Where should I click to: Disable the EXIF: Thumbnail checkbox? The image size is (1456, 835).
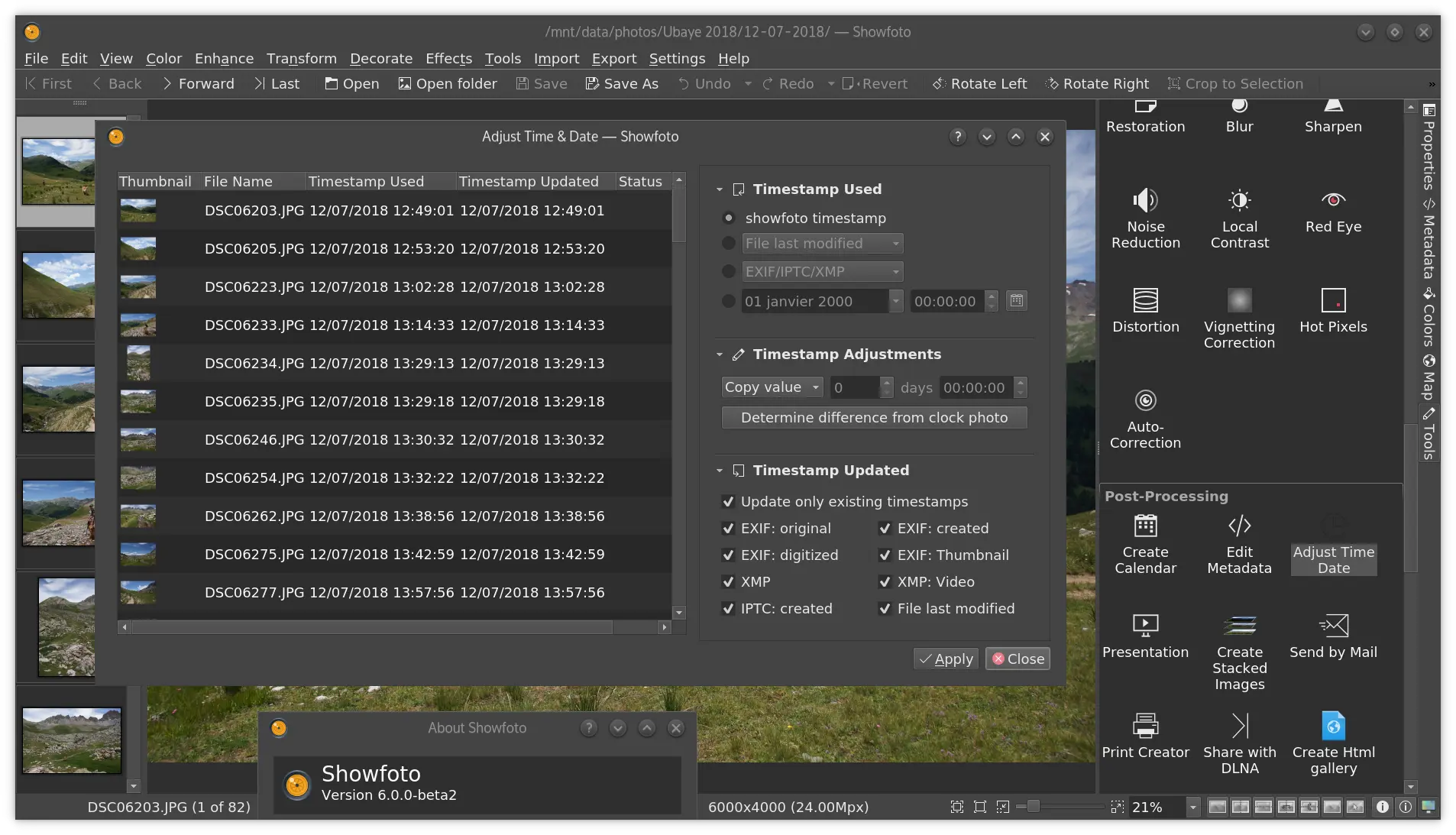click(885, 555)
